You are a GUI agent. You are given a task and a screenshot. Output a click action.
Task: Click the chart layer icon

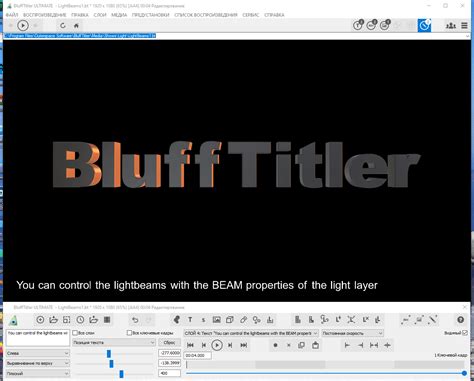[x=270, y=320]
